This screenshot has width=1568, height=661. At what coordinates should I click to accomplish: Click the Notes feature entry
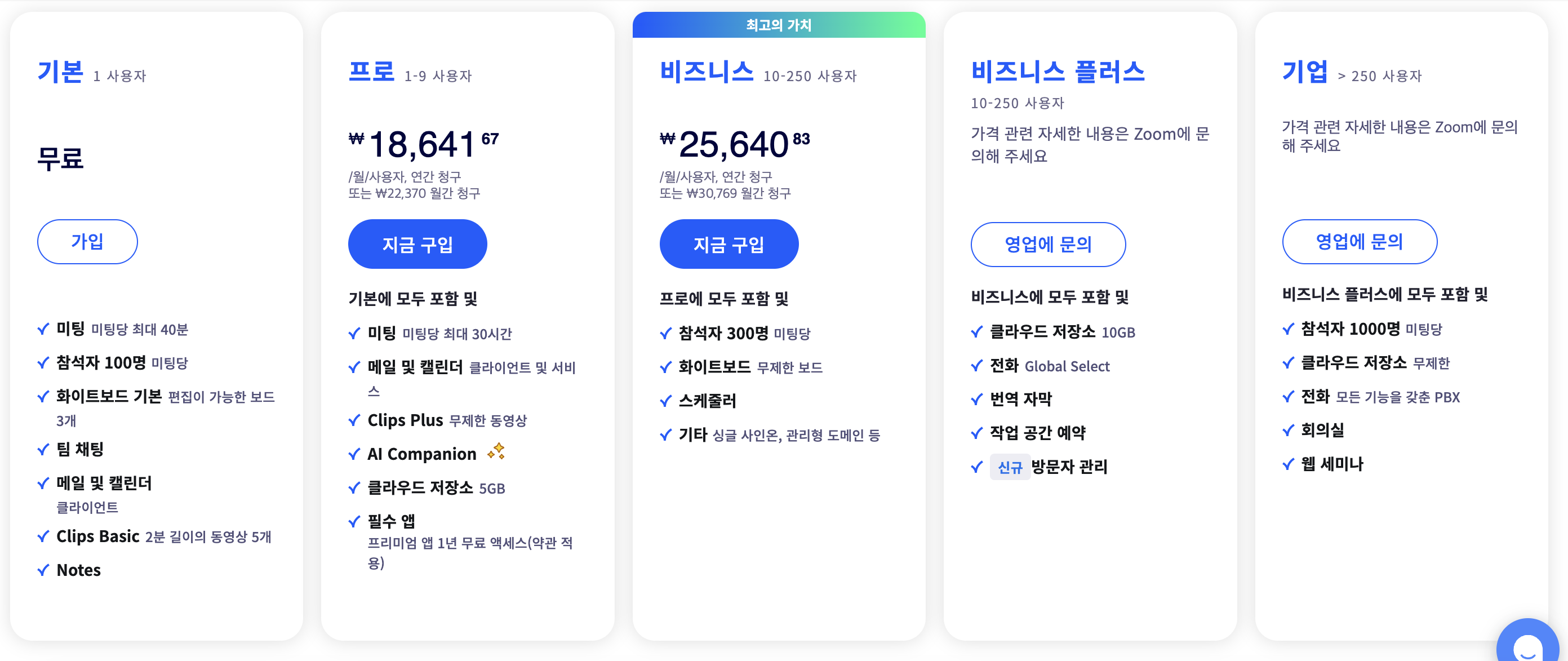pos(78,570)
